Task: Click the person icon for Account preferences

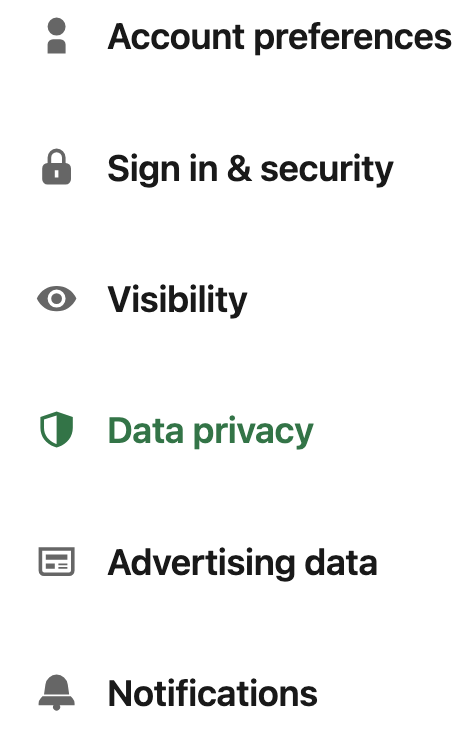Action: pyautogui.click(x=57, y=36)
